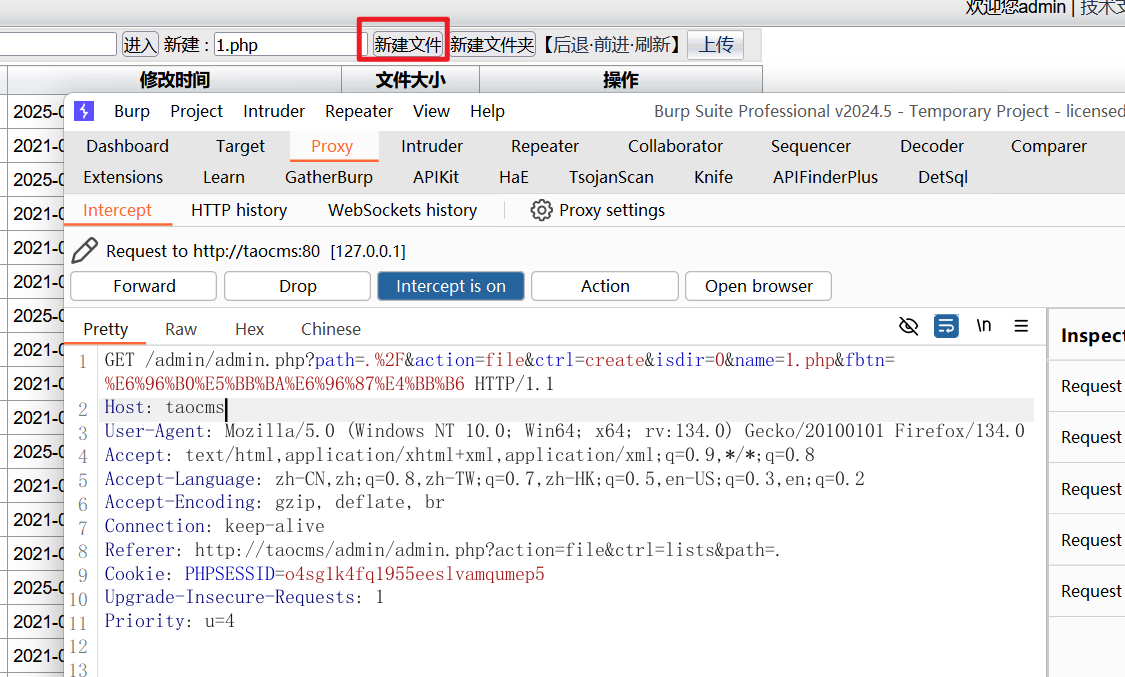Toggle hide non-printable characters eye icon
Image resolution: width=1125 pixels, height=677 pixels.
(908, 326)
